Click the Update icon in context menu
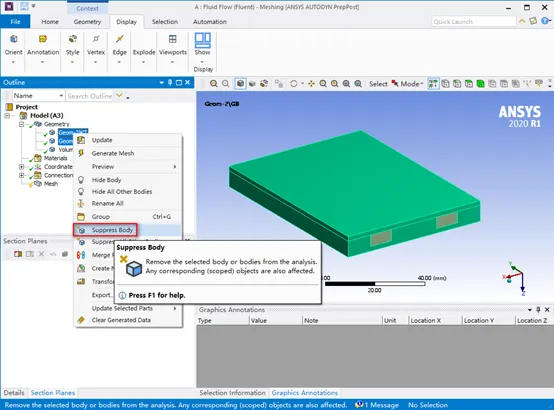 pos(81,140)
